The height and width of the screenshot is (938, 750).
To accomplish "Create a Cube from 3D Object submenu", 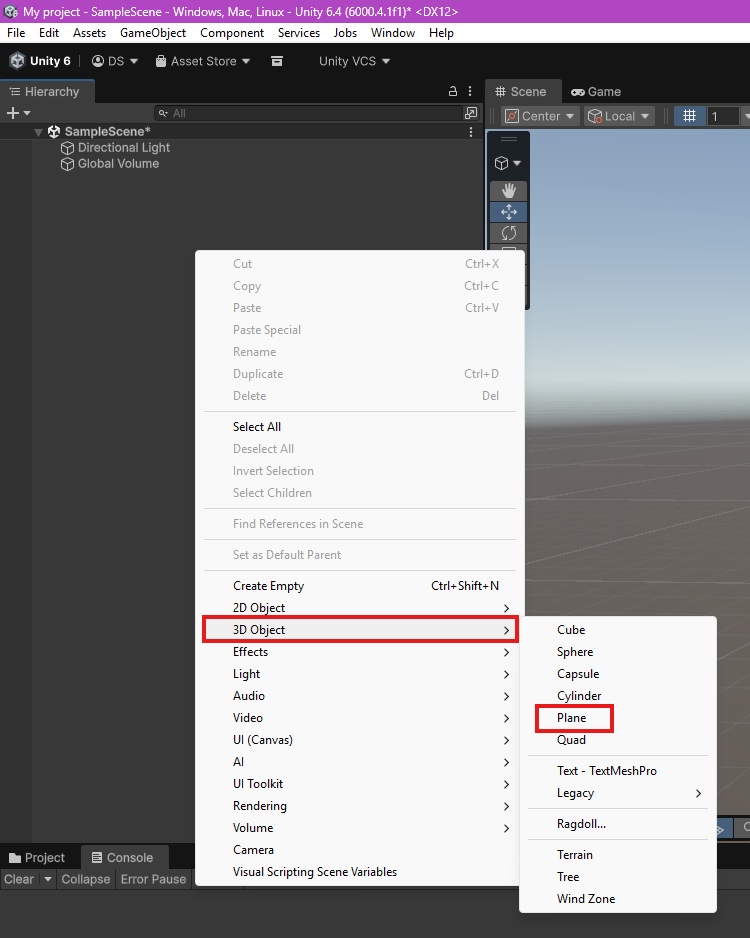I will pos(618,630).
